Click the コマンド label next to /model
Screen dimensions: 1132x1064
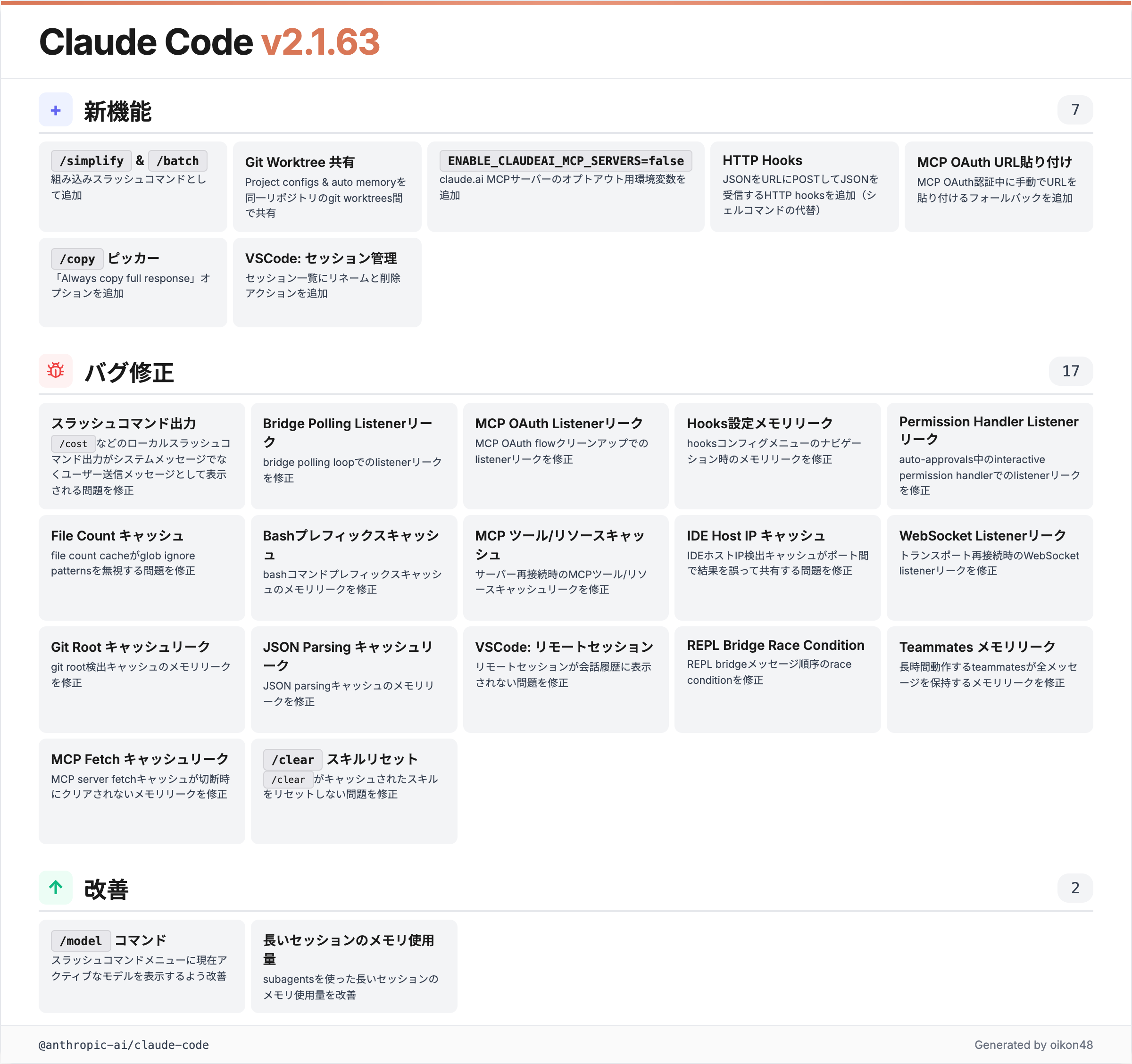[x=140, y=940]
